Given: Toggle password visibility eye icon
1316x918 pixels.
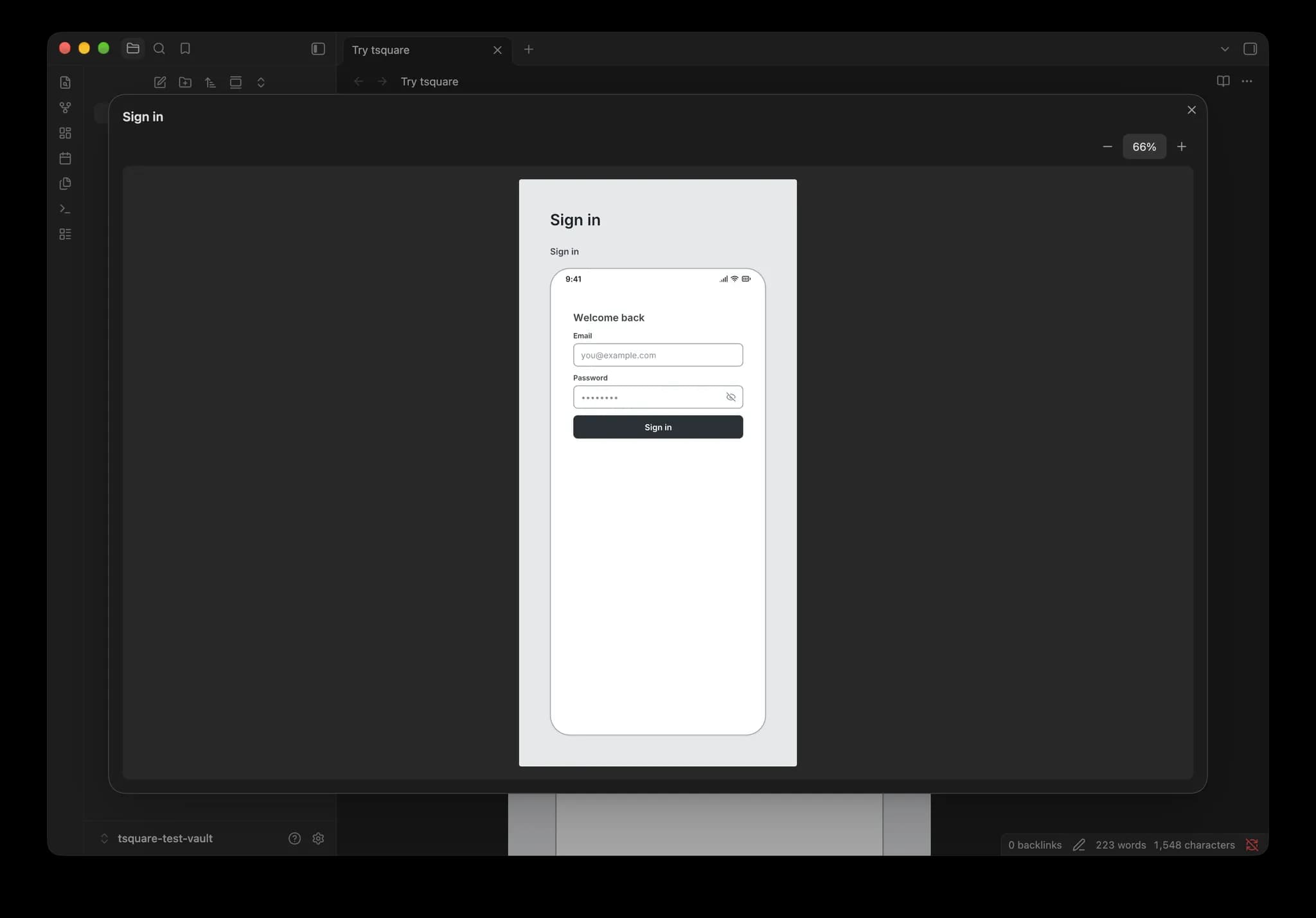Looking at the screenshot, I should pos(731,397).
